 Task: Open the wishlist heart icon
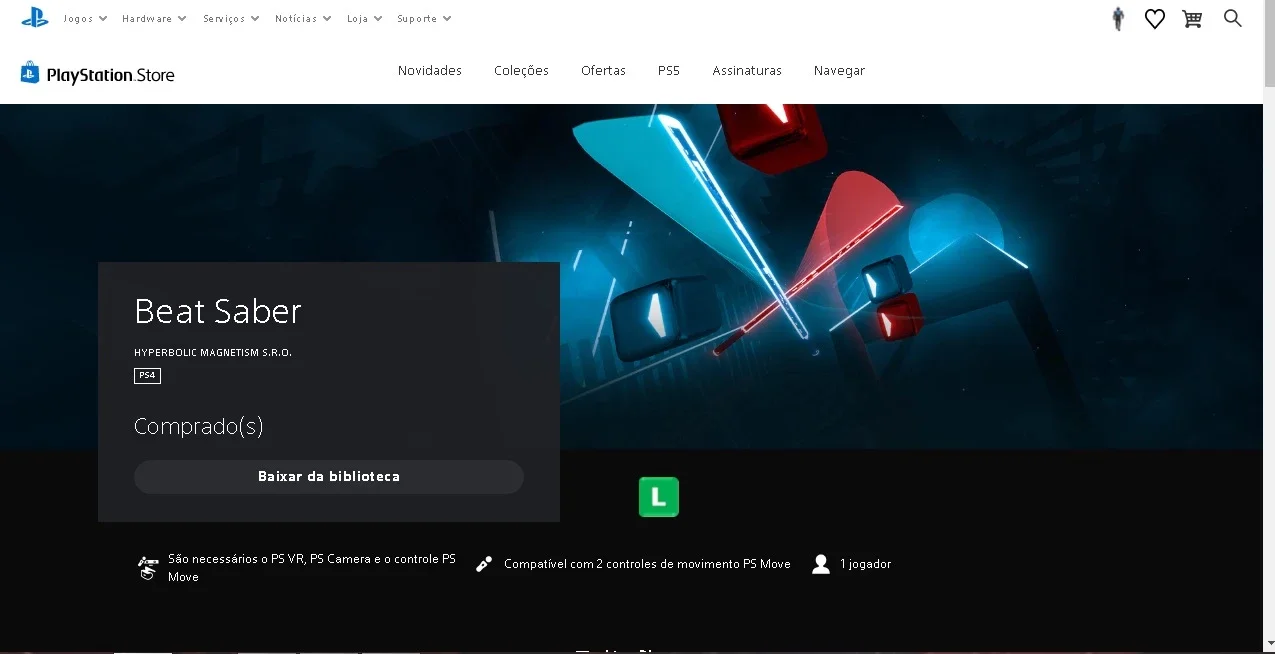click(x=1155, y=19)
